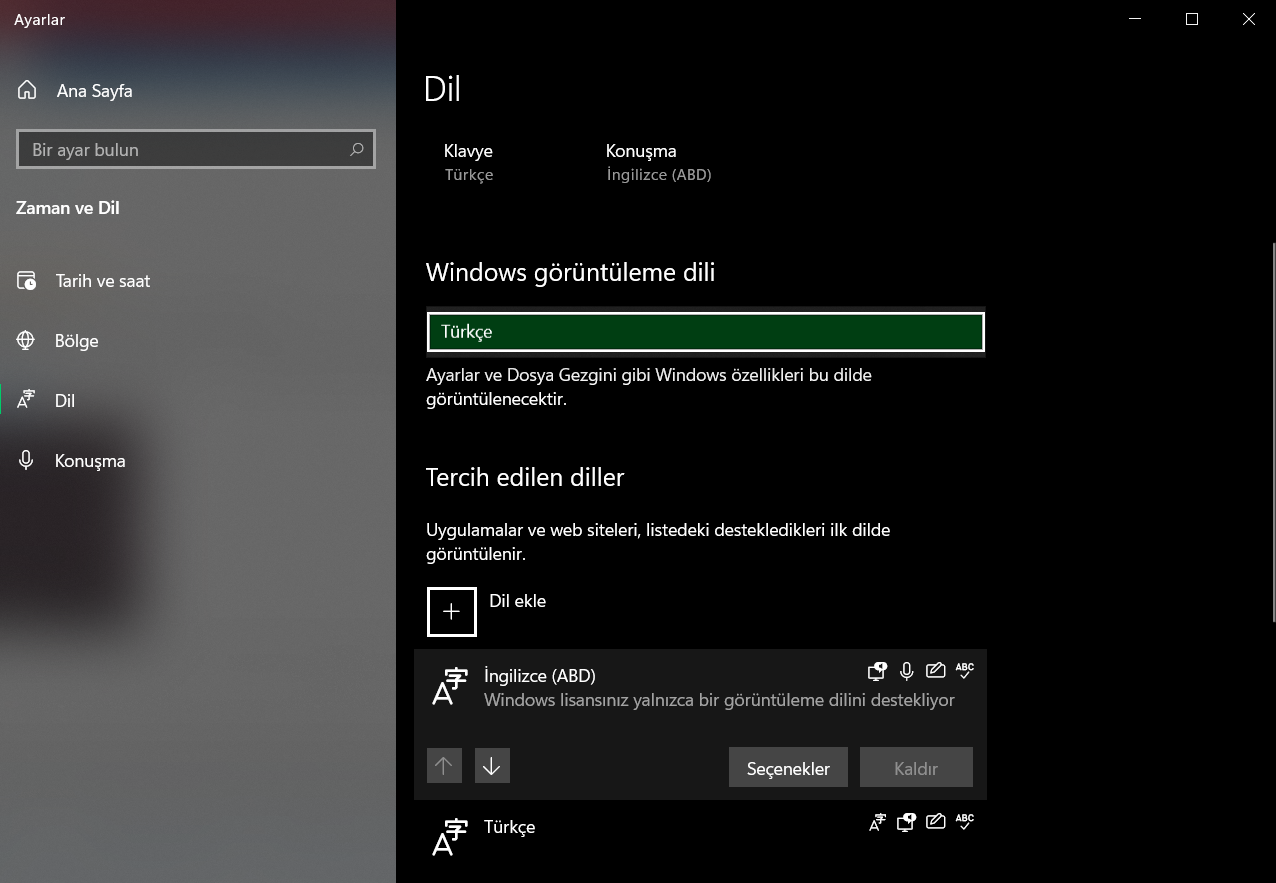Open the Klavye Türkçe tile

469,162
